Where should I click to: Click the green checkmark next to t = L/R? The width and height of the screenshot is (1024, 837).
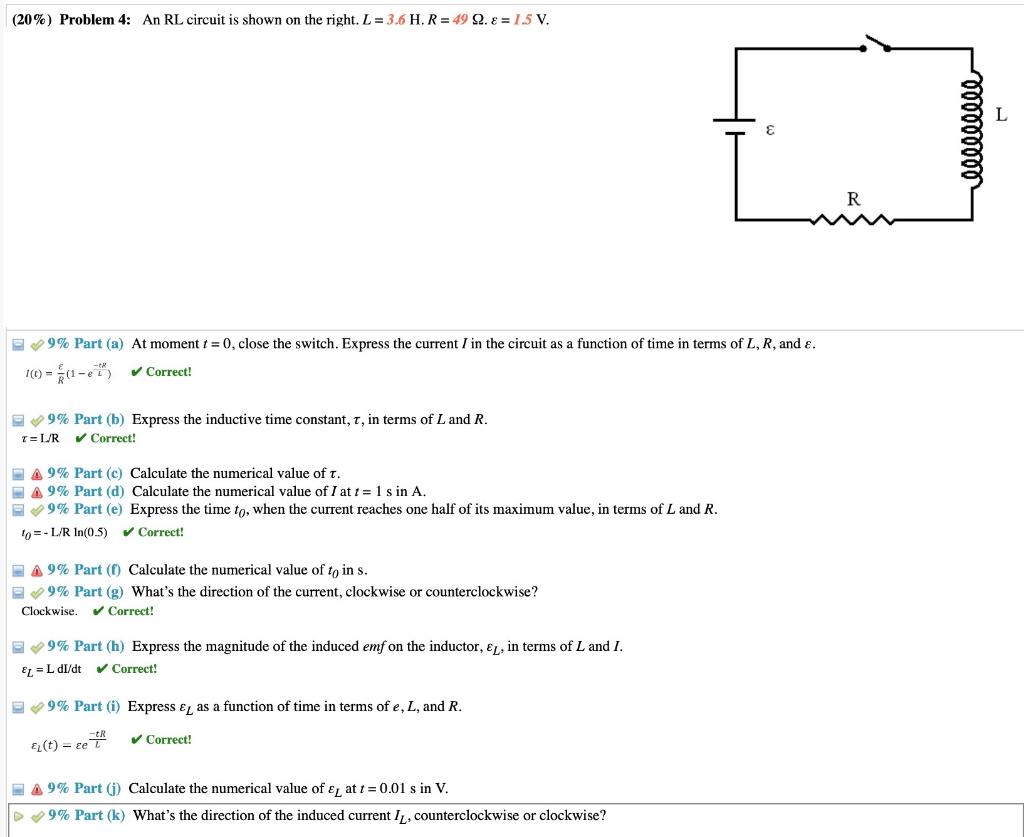tap(83, 438)
